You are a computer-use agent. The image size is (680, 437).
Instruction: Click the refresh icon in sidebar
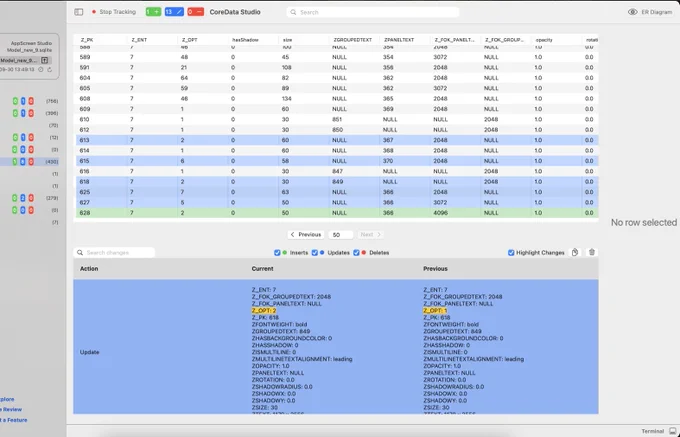pyautogui.click(x=49, y=69)
